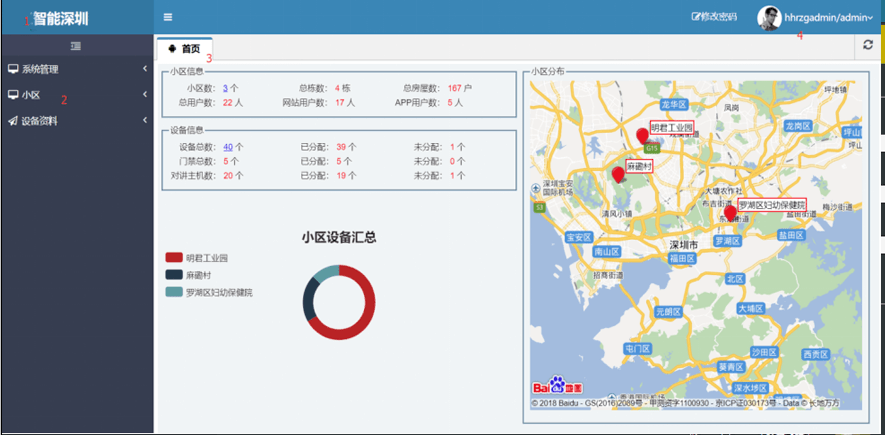This screenshot has height=435, width=885.
Task: Switch to the 首页 tab
Action: coord(185,49)
